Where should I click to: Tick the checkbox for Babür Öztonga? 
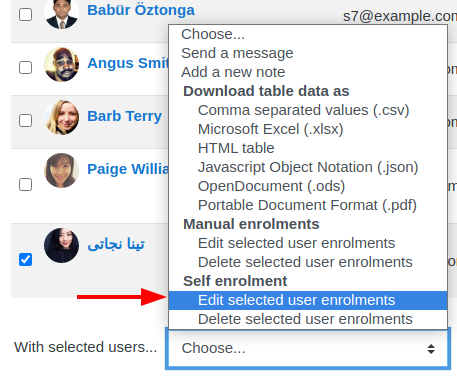point(25,15)
